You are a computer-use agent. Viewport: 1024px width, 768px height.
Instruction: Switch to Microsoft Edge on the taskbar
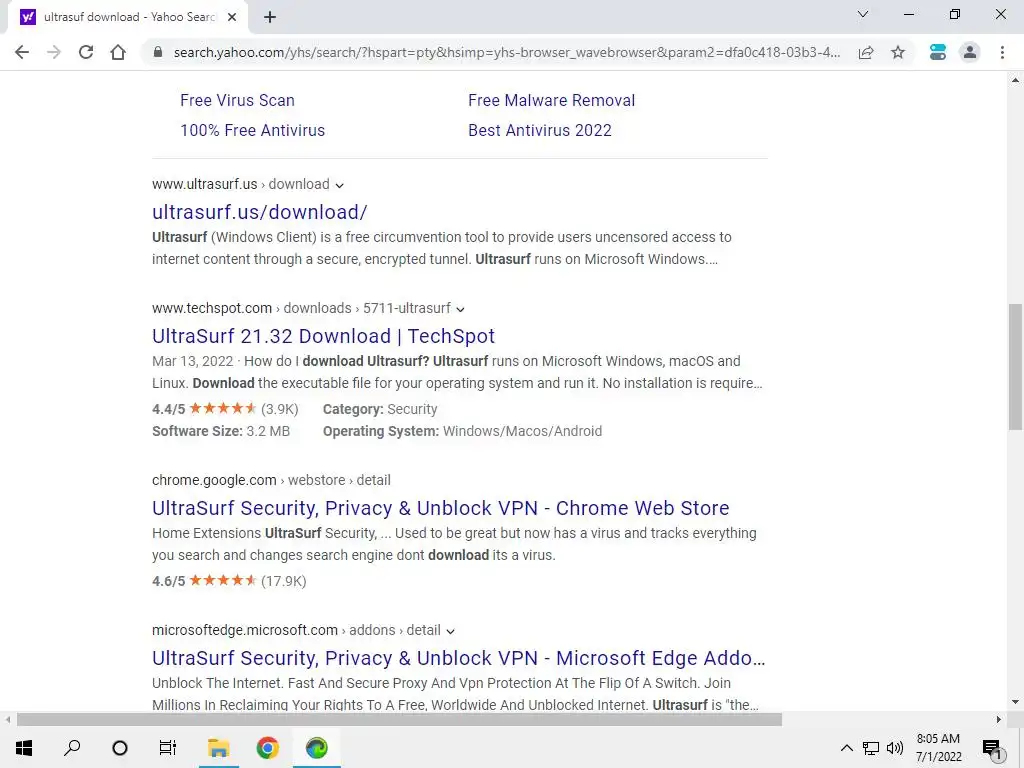coord(317,748)
